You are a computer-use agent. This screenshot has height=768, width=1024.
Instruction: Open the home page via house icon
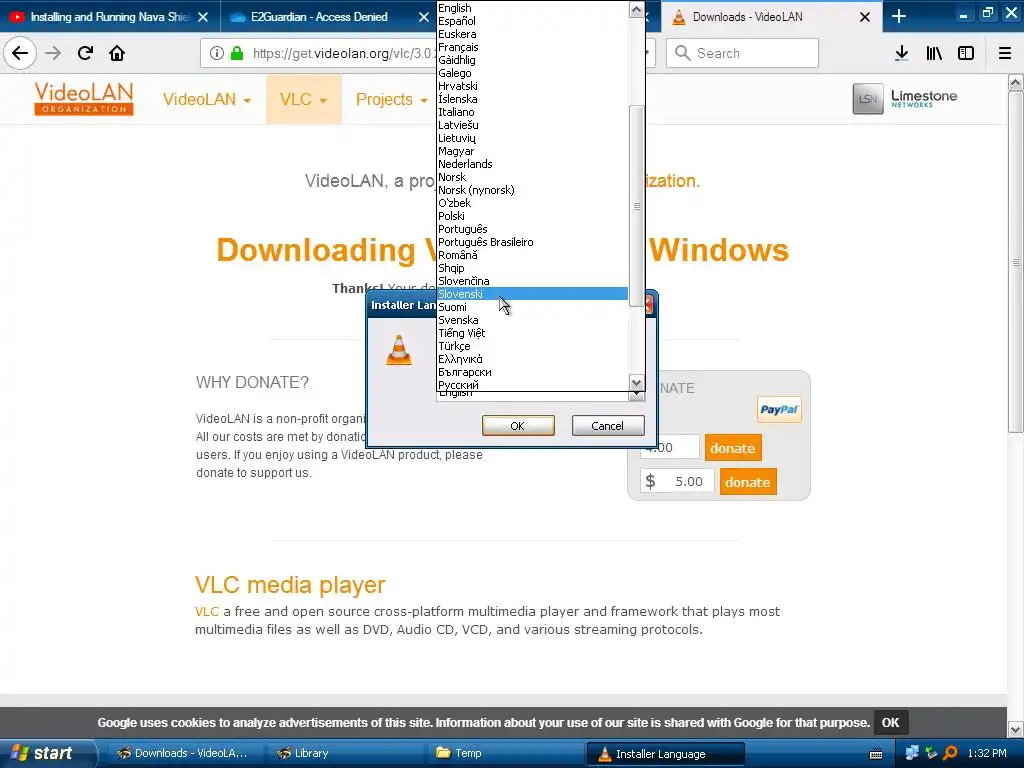pos(117,53)
